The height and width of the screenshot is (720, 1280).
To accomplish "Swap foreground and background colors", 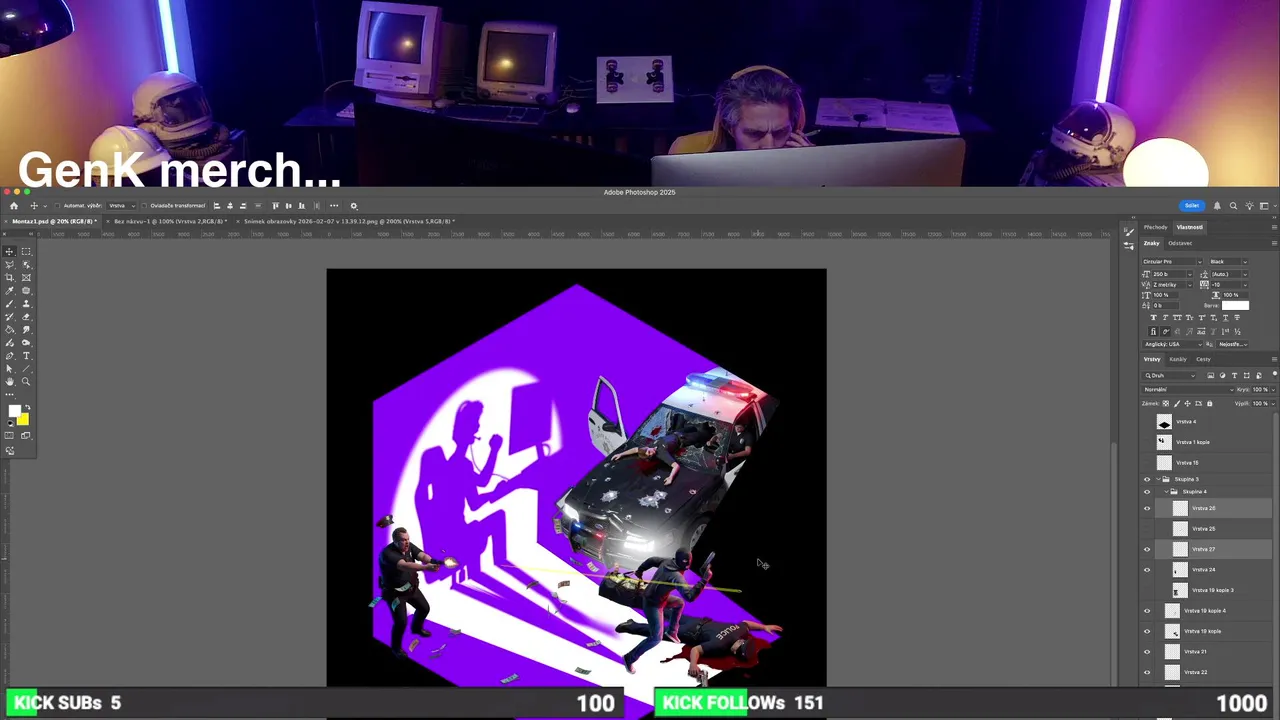I will [x=27, y=407].
